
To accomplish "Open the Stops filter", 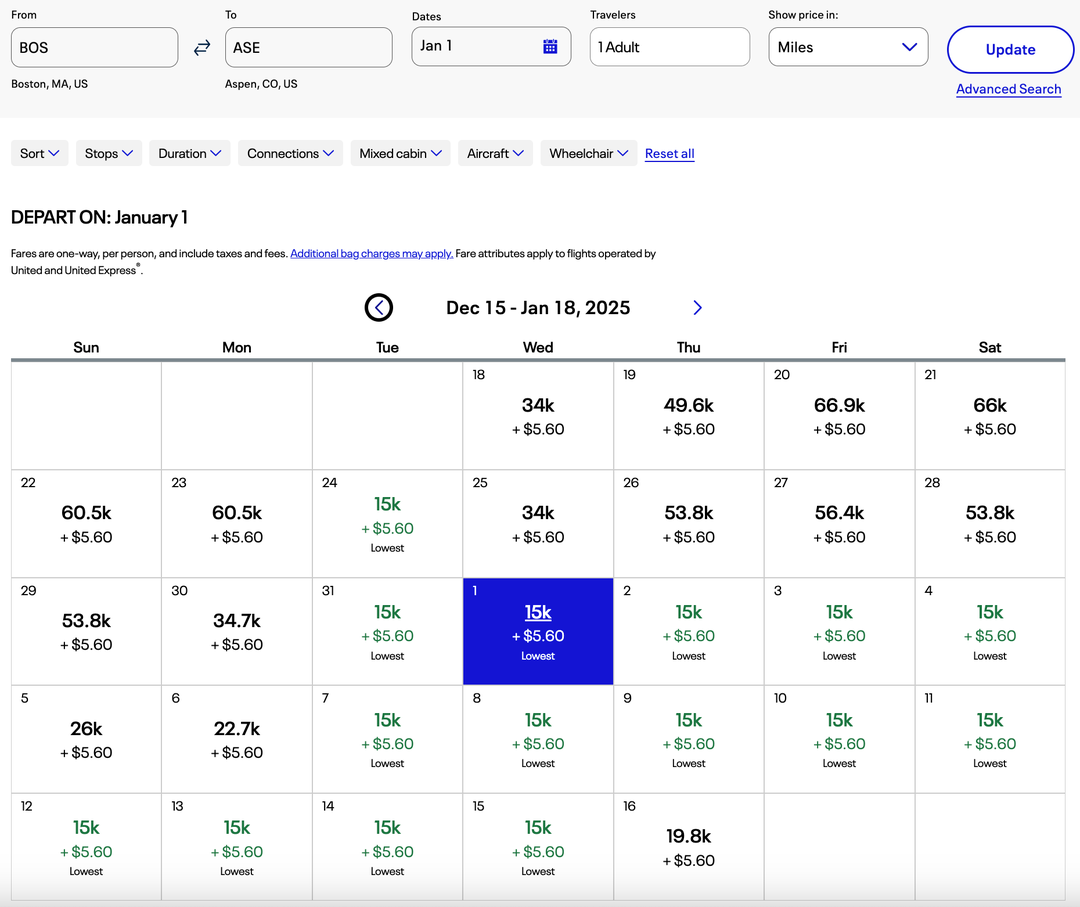I will click(108, 153).
